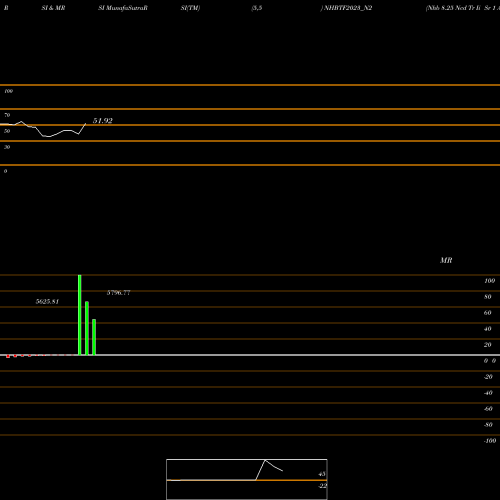Screen dimensions: 500x500
Task: Click the 'SI MunafaSutraR' header text
Action: [x=123, y=8]
